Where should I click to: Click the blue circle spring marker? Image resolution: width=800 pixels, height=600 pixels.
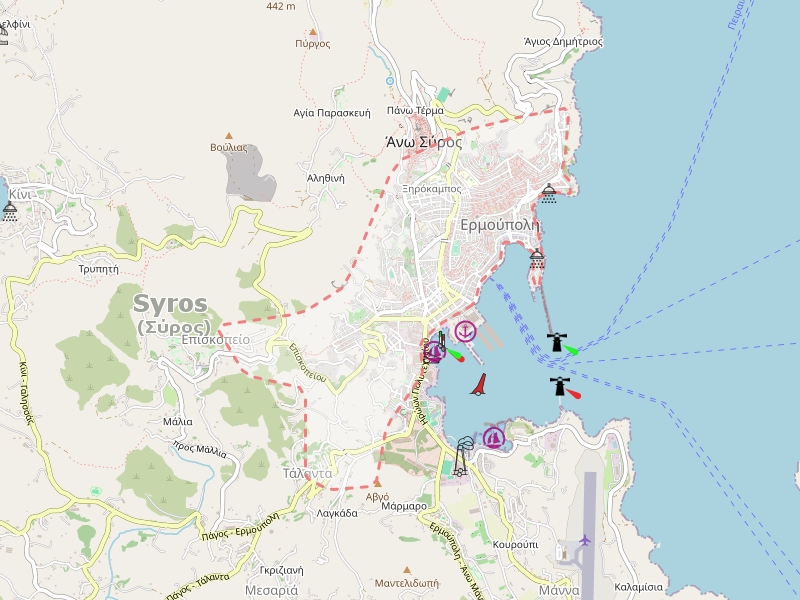[x=389, y=80]
